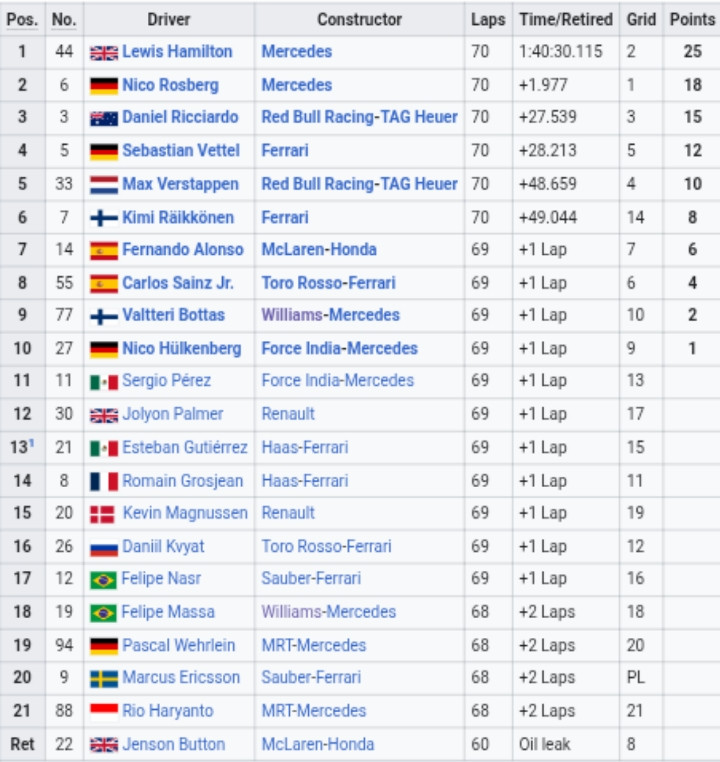Click the German flag beside Pascal Wehrlein

point(104,646)
